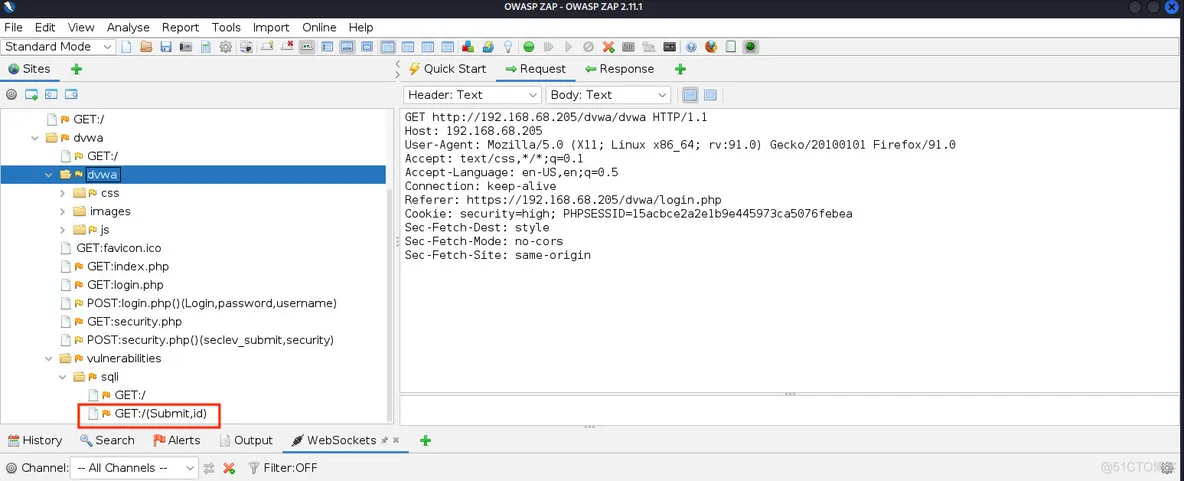Click the target icon in Sites panel toolbar
This screenshot has width=1184, height=481.
[x=11, y=94]
